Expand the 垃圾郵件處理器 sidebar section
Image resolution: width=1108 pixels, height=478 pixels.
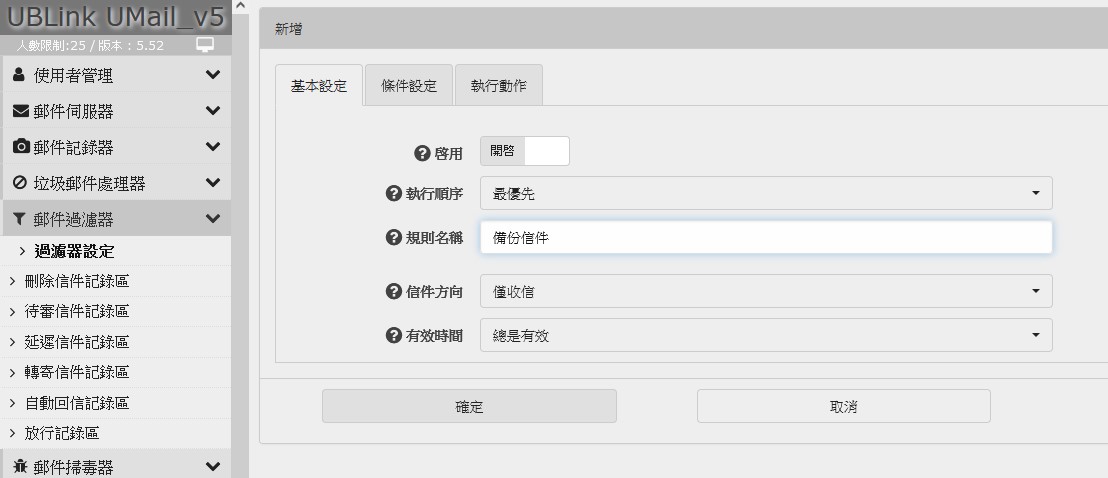tap(115, 184)
